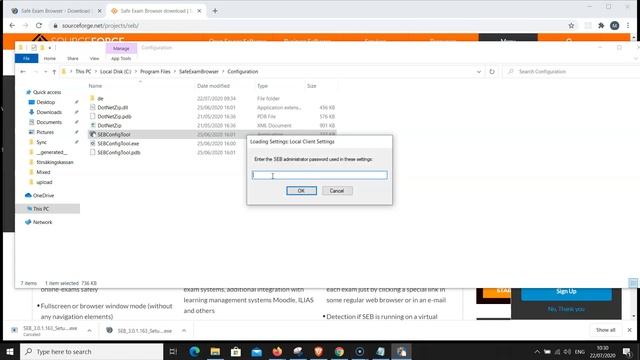Focus the SEB administrator password field

pyautogui.click(x=320, y=175)
